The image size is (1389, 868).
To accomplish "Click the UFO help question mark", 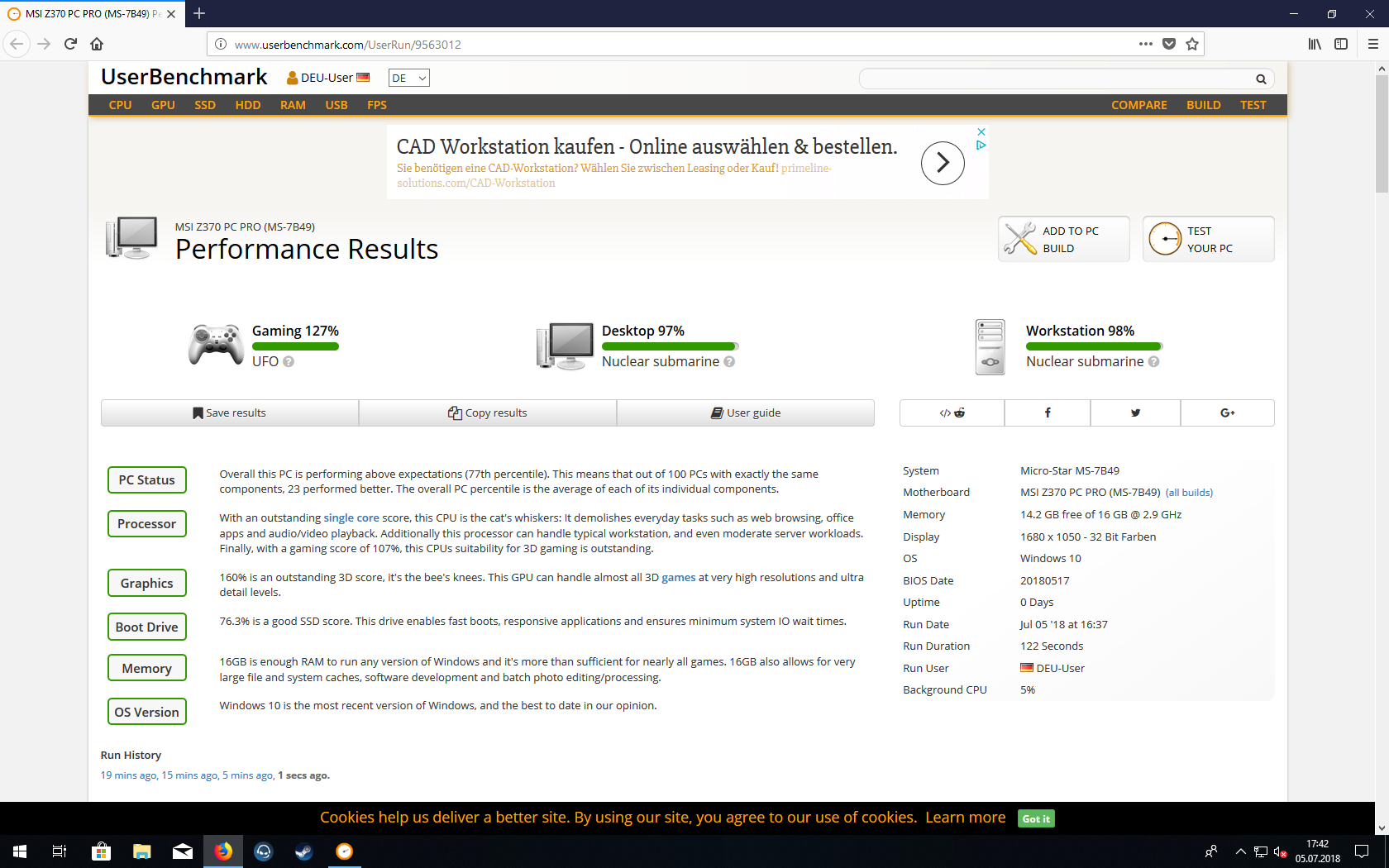I will [289, 361].
